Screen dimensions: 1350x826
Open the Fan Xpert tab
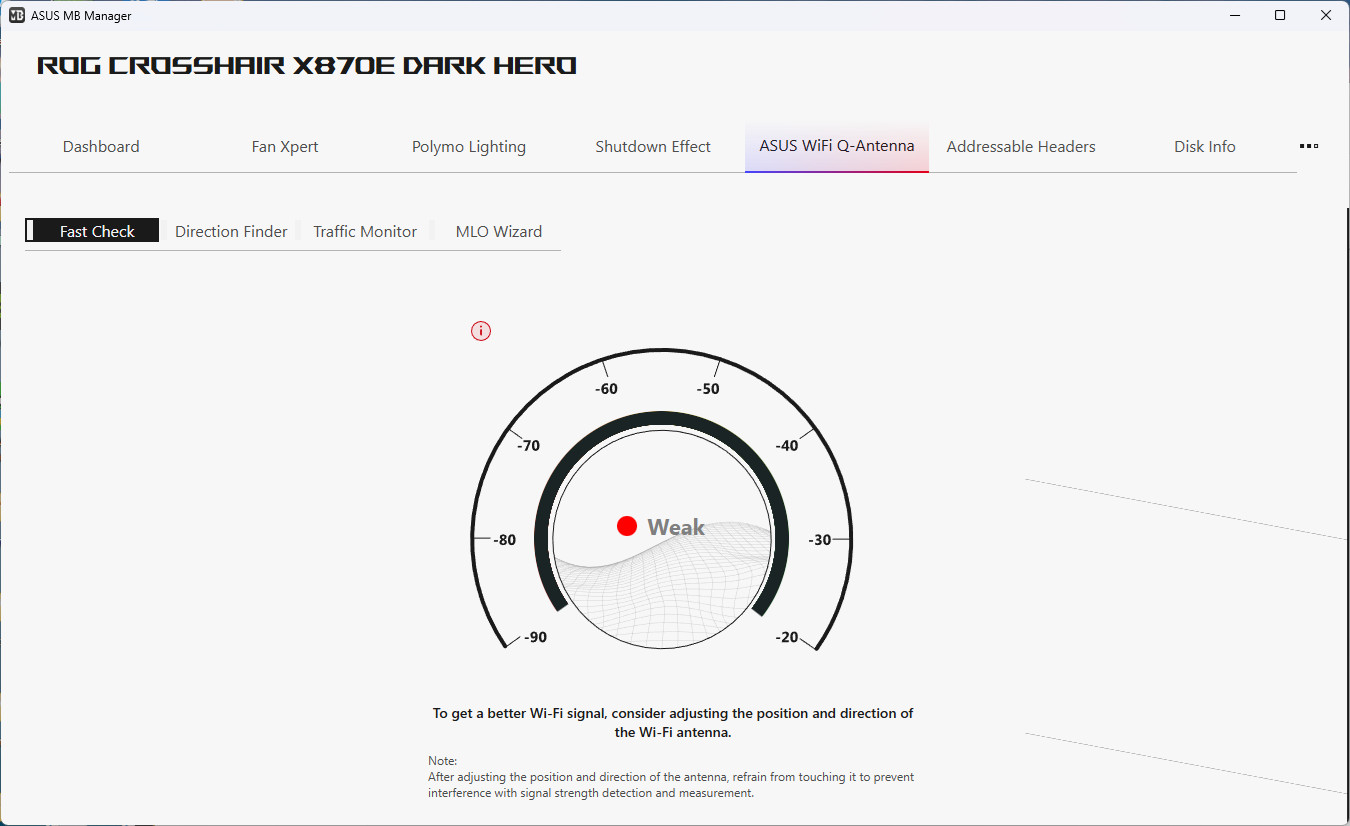pos(285,147)
